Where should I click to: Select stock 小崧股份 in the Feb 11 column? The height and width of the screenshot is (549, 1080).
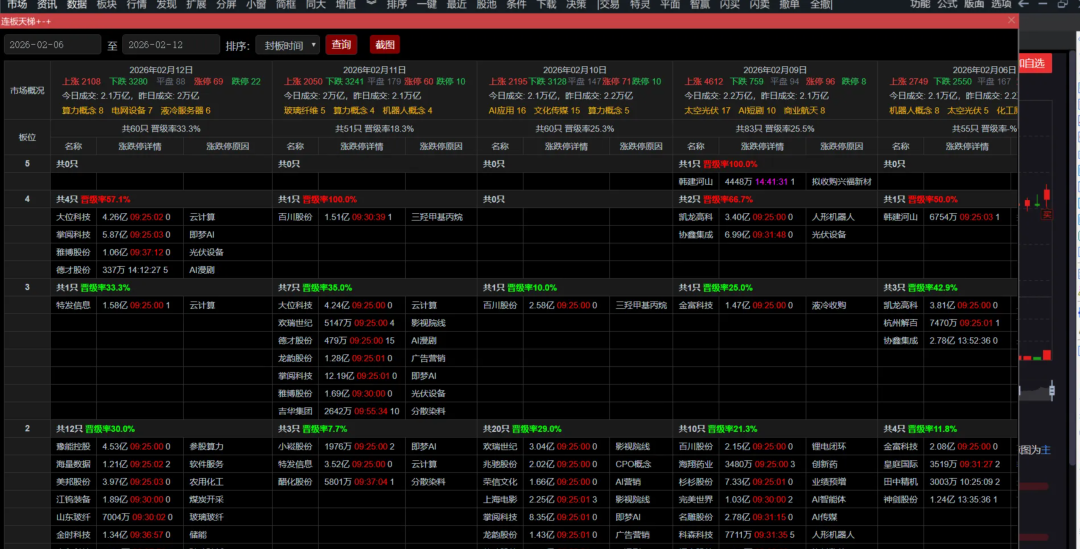pyautogui.click(x=295, y=446)
